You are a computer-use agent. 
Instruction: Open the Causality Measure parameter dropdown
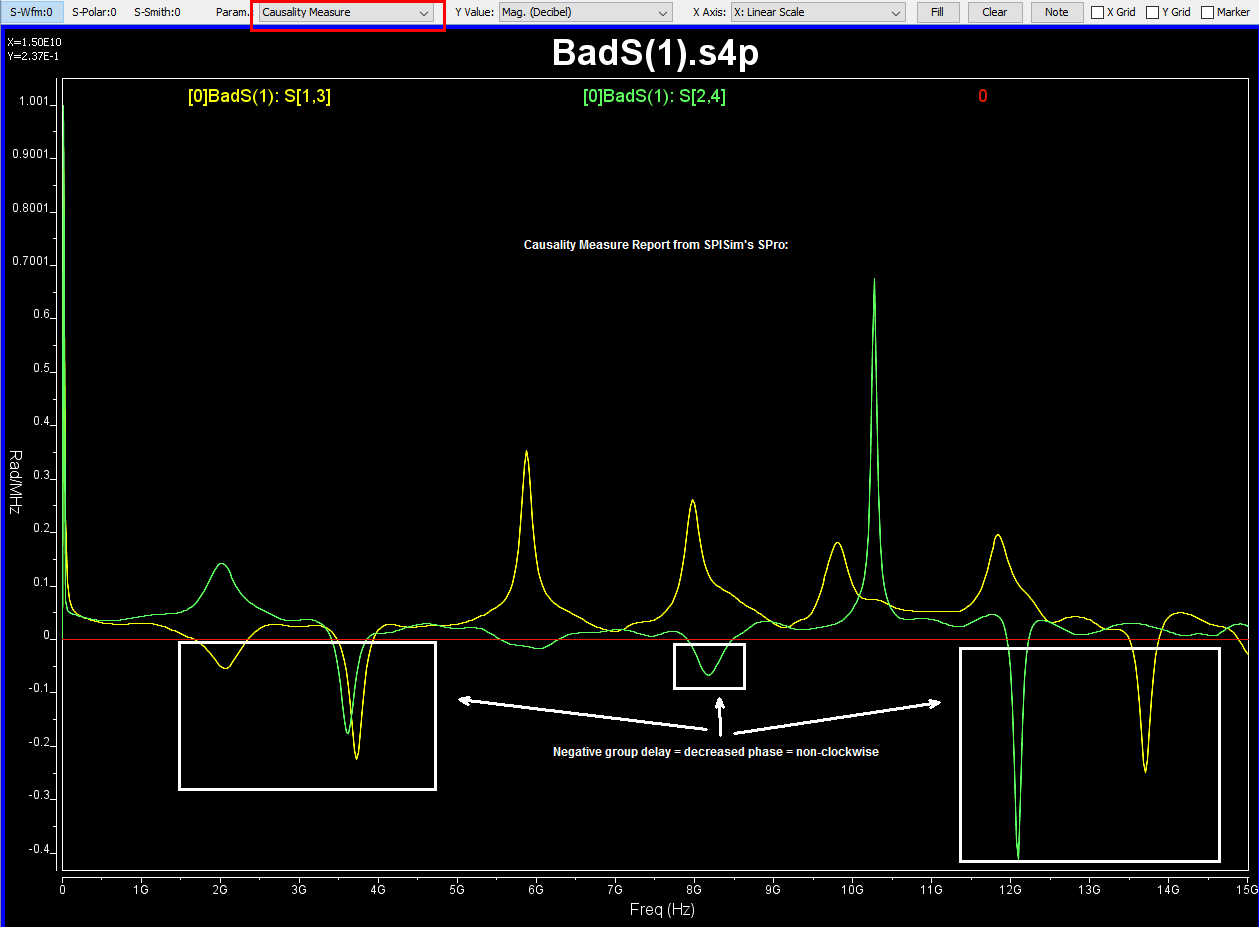346,13
